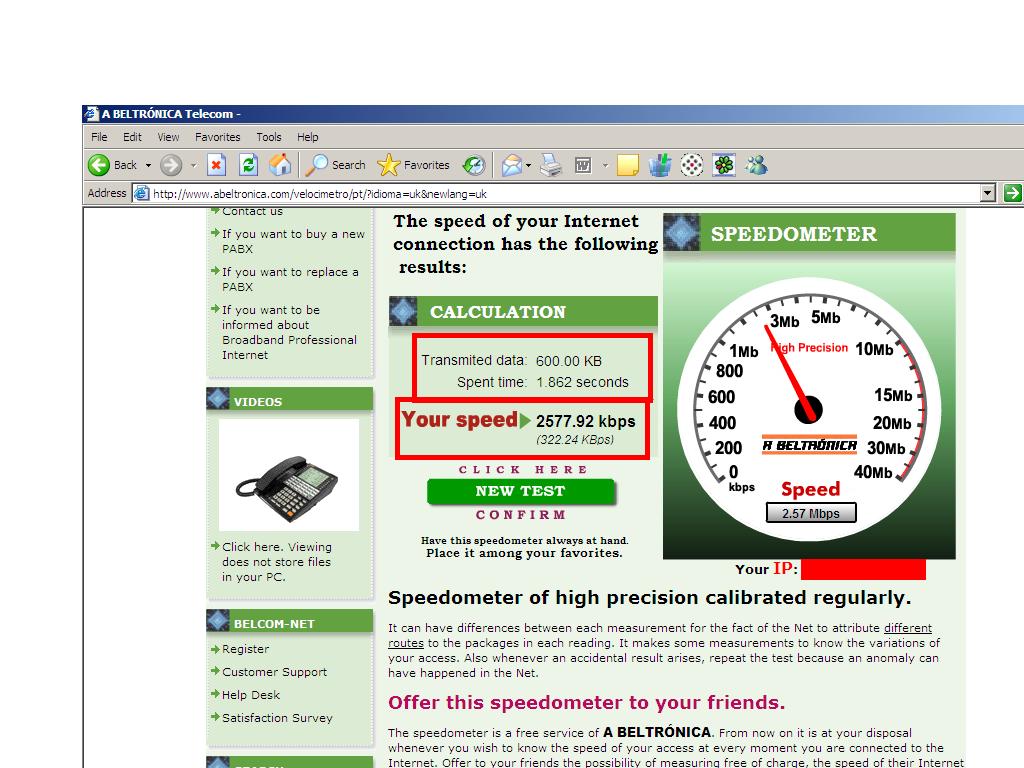
Task: Click the SPEEDOMETER section header
Action: (809, 233)
